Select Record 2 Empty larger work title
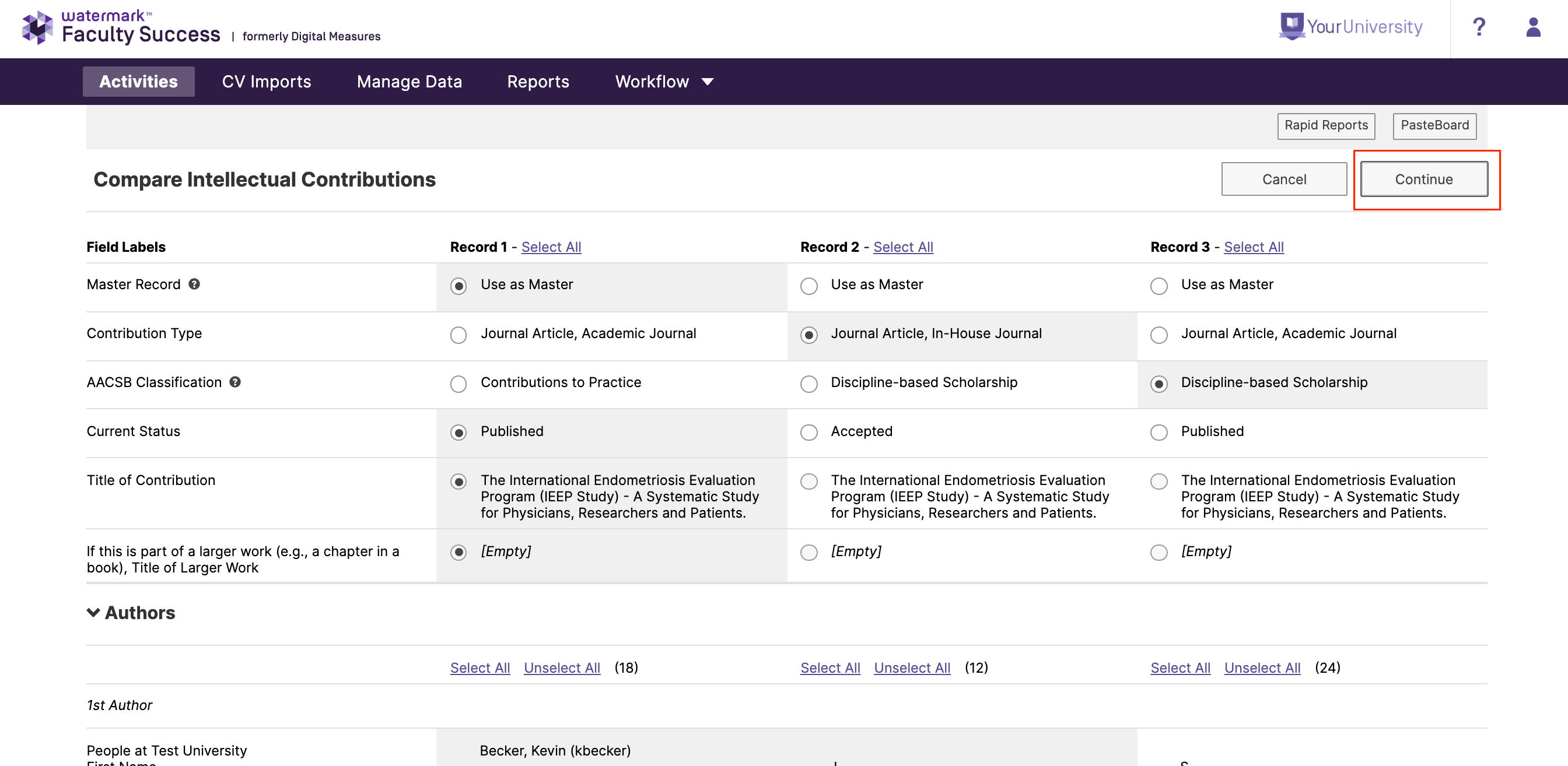 tap(808, 553)
